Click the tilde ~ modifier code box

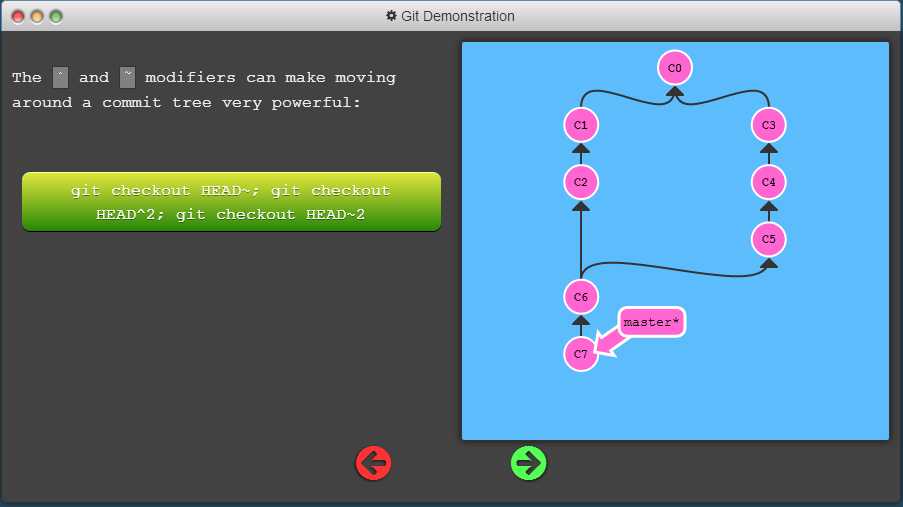click(127, 77)
